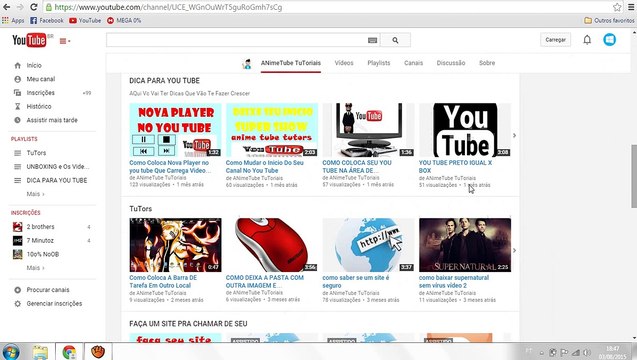Click title Como Mudar o Início Do Seu Canal
Screen dimensions: 637x360
pos(264,167)
